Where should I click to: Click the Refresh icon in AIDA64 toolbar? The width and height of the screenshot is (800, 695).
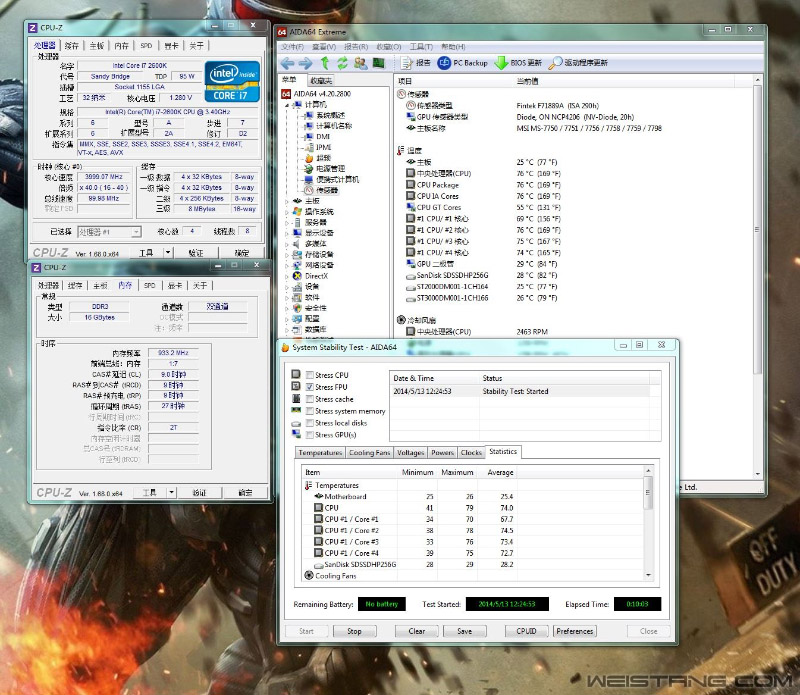[x=342, y=63]
